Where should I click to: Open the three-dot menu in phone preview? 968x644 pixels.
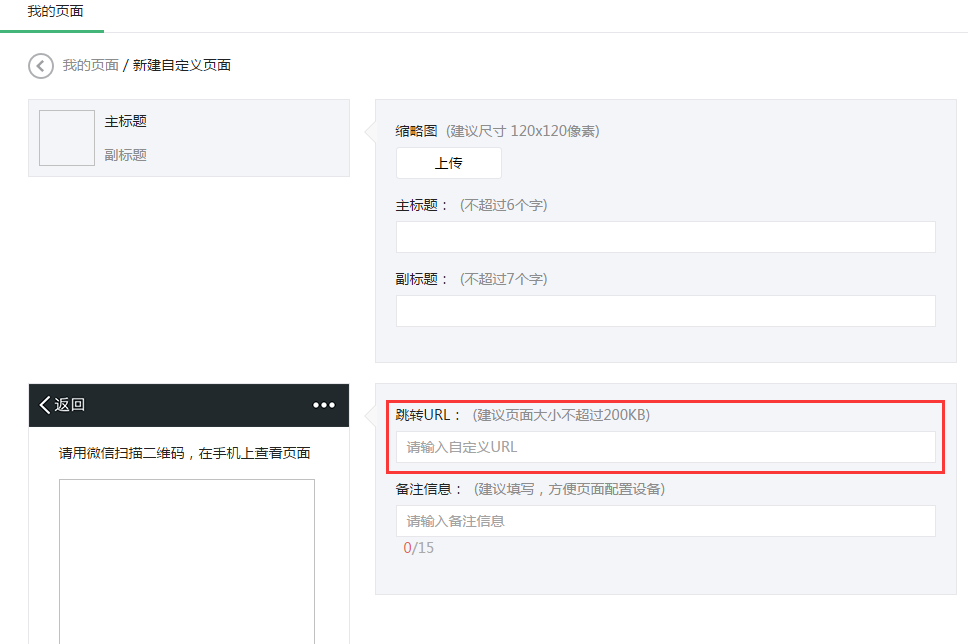coord(323,405)
